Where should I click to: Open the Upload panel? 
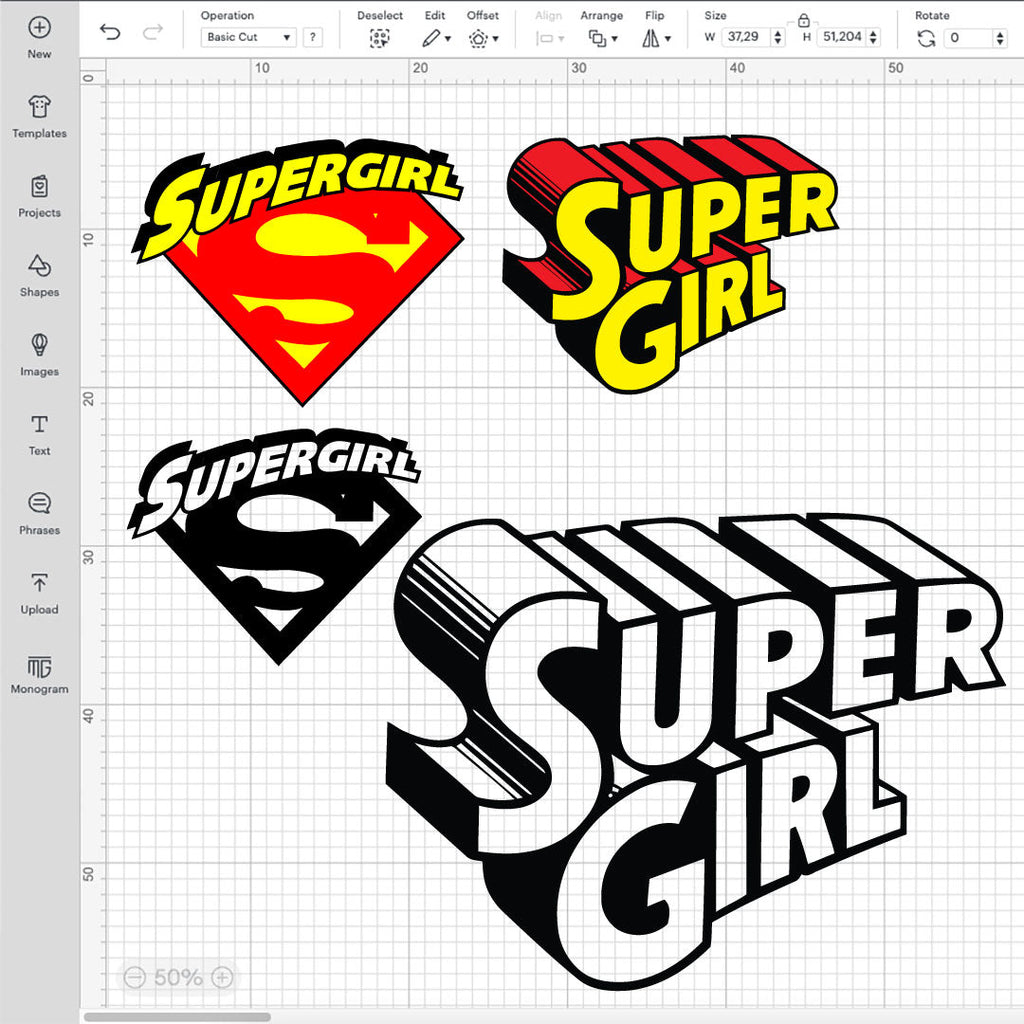pyautogui.click(x=39, y=594)
